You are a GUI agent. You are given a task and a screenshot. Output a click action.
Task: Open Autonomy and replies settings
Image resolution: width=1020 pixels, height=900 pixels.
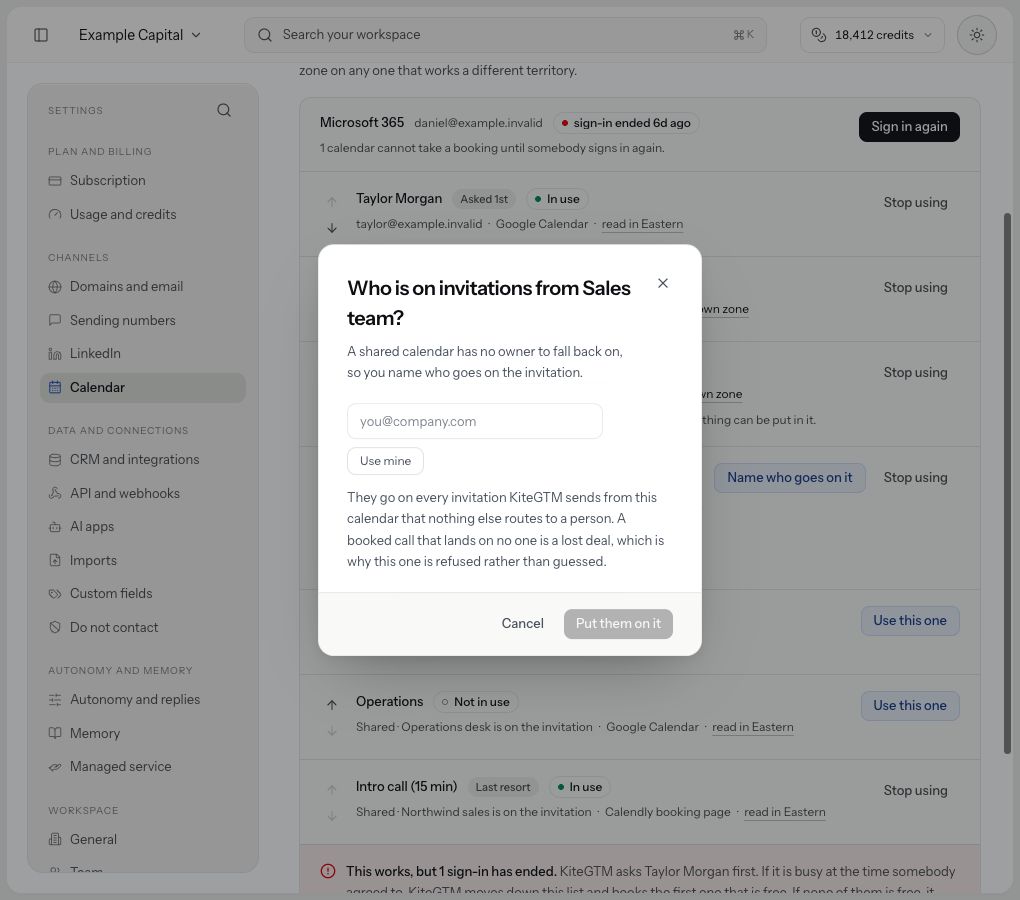click(143, 700)
